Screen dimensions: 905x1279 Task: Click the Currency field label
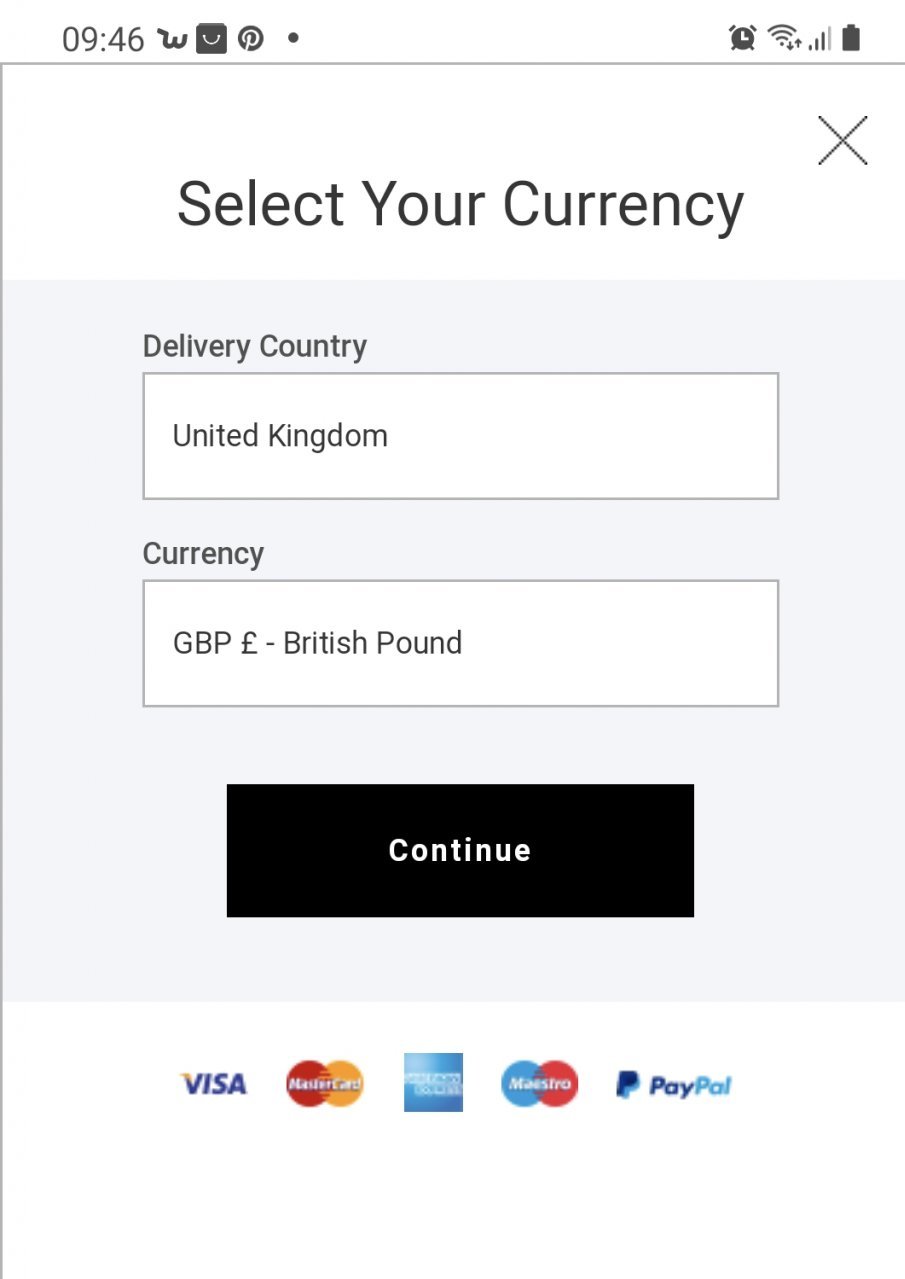(203, 554)
